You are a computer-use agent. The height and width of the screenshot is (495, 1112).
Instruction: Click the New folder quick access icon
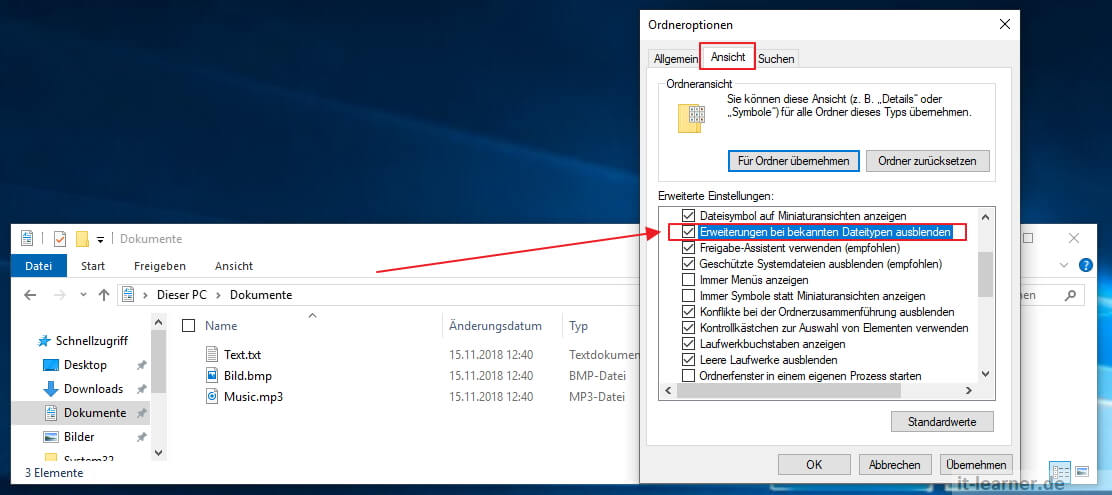[x=82, y=239]
